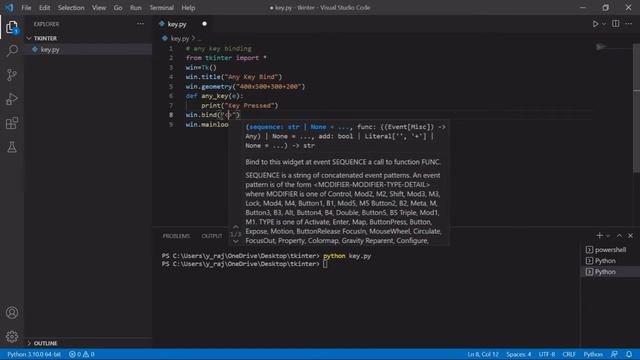640x360 pixels.
Task: Open editor More Actions ellipsis
Action: point(629,24)
